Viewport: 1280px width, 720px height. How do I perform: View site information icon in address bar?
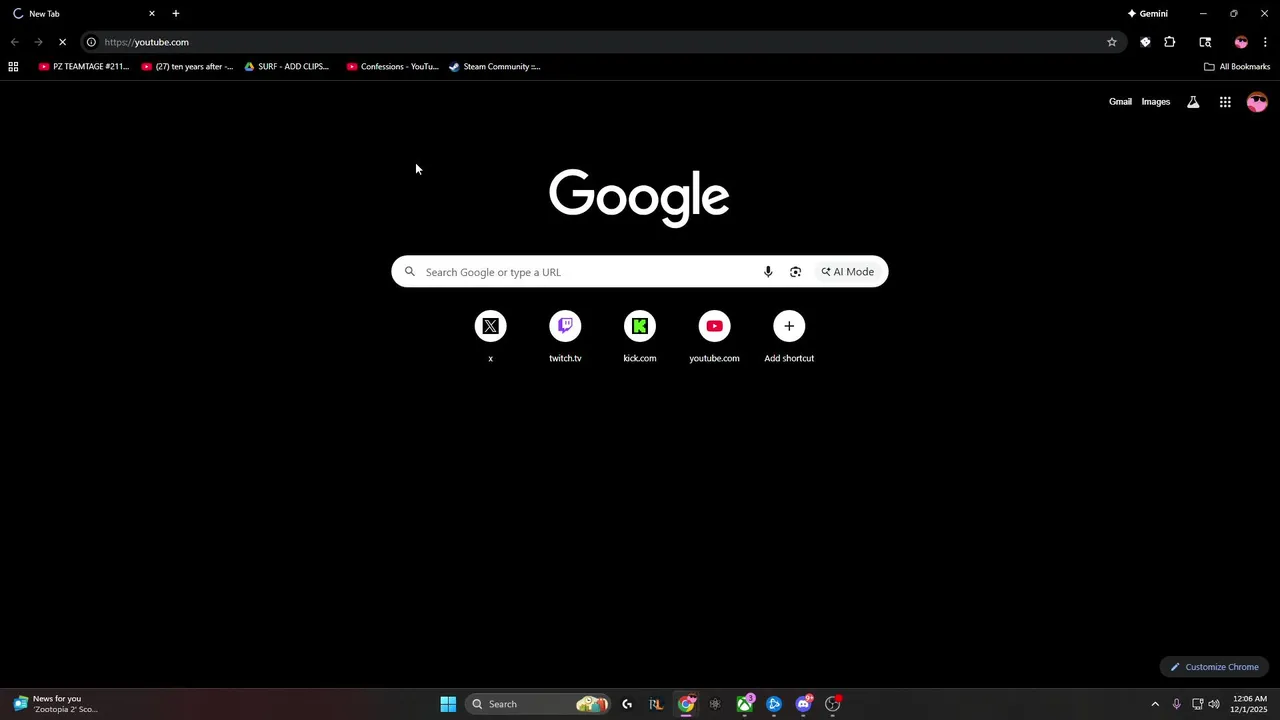coord(91,42)
